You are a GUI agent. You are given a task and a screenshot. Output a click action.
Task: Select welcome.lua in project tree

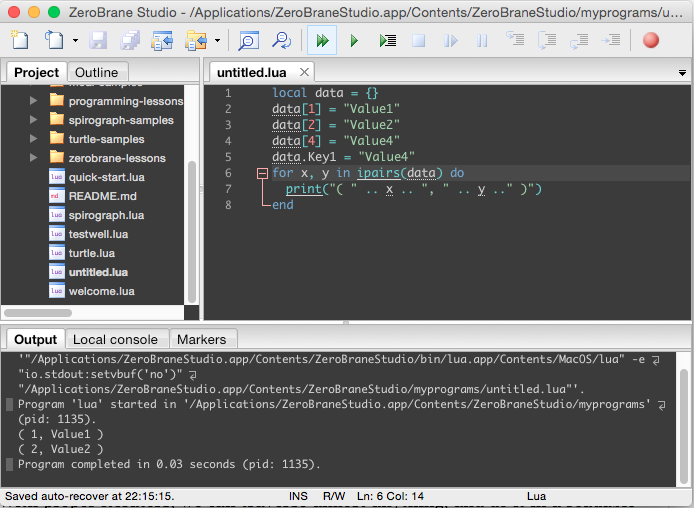point(101,291)
